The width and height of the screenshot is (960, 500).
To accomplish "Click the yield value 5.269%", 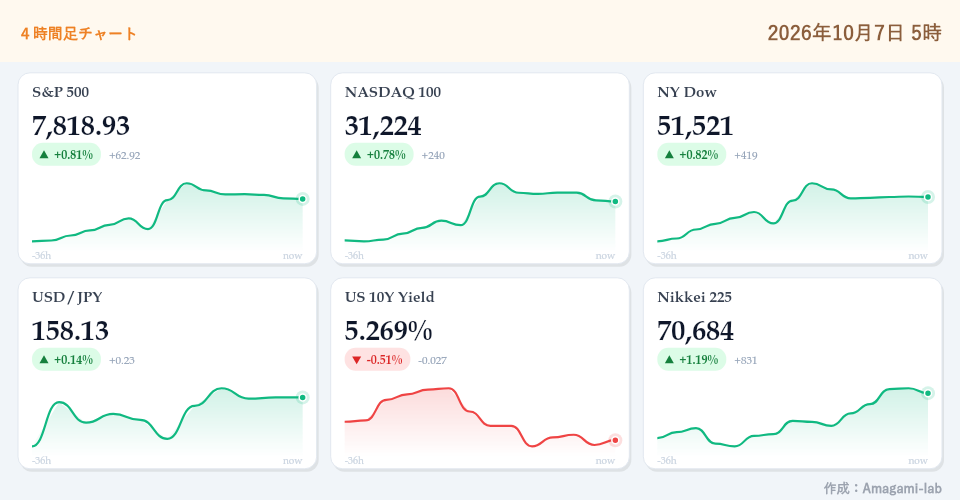I will (388, 331).
